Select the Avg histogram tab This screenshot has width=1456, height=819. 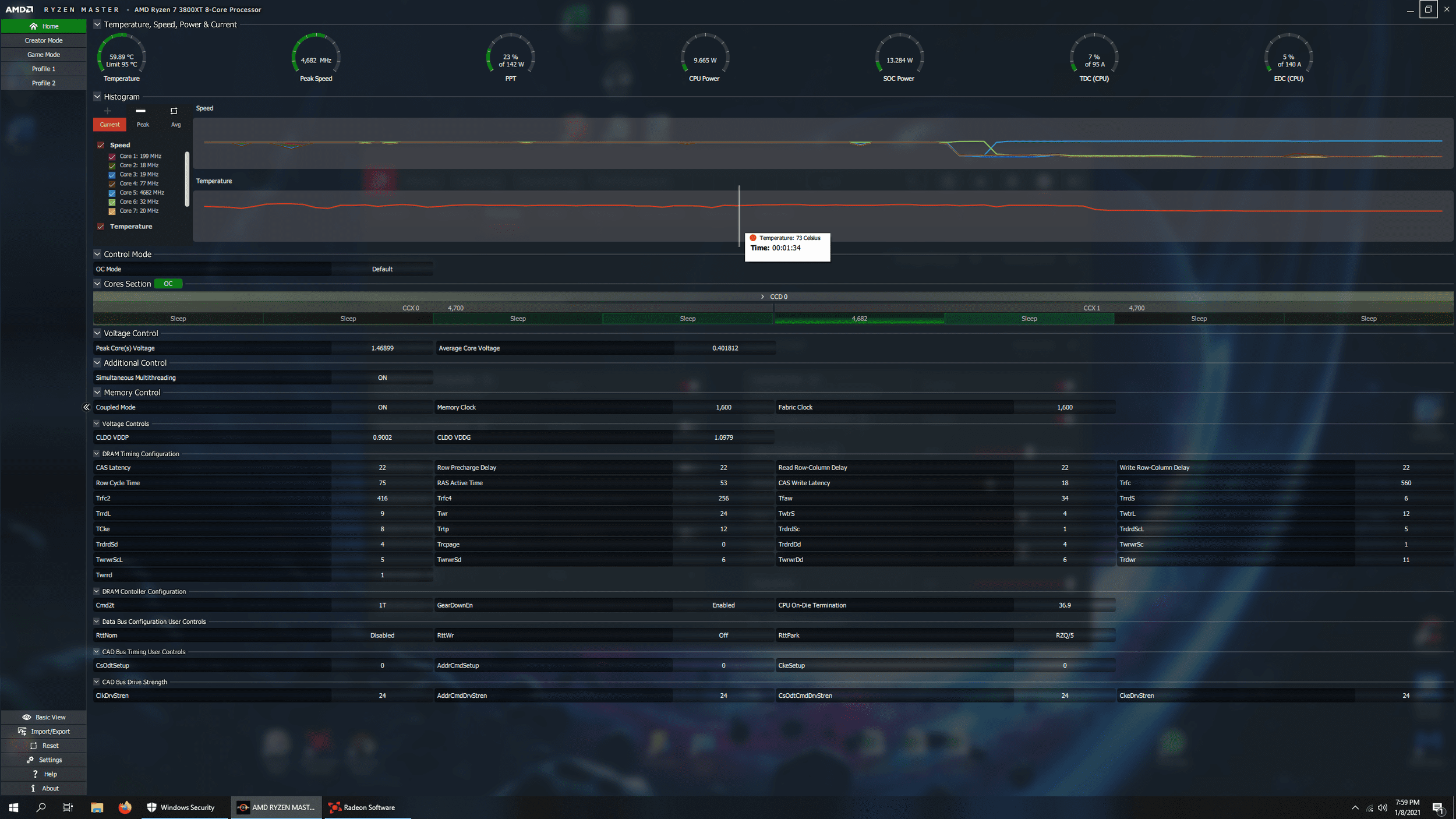coord(176,125)
